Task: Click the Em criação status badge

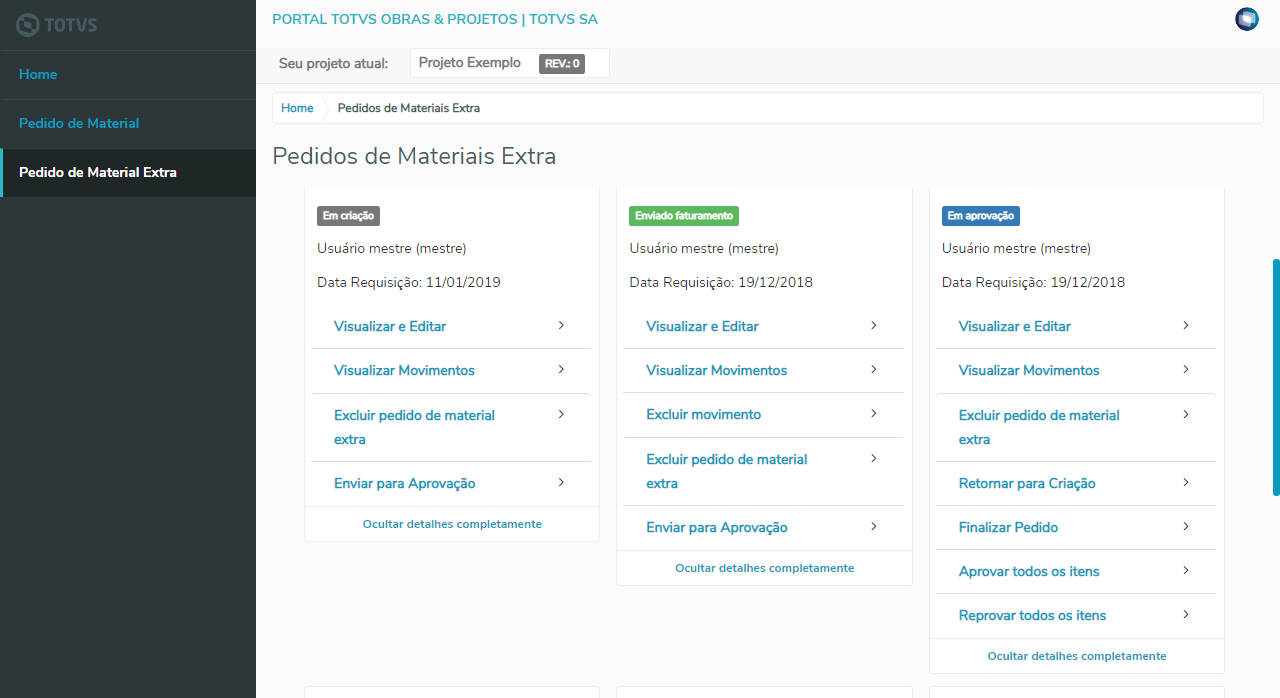Action: pos(348,216)
